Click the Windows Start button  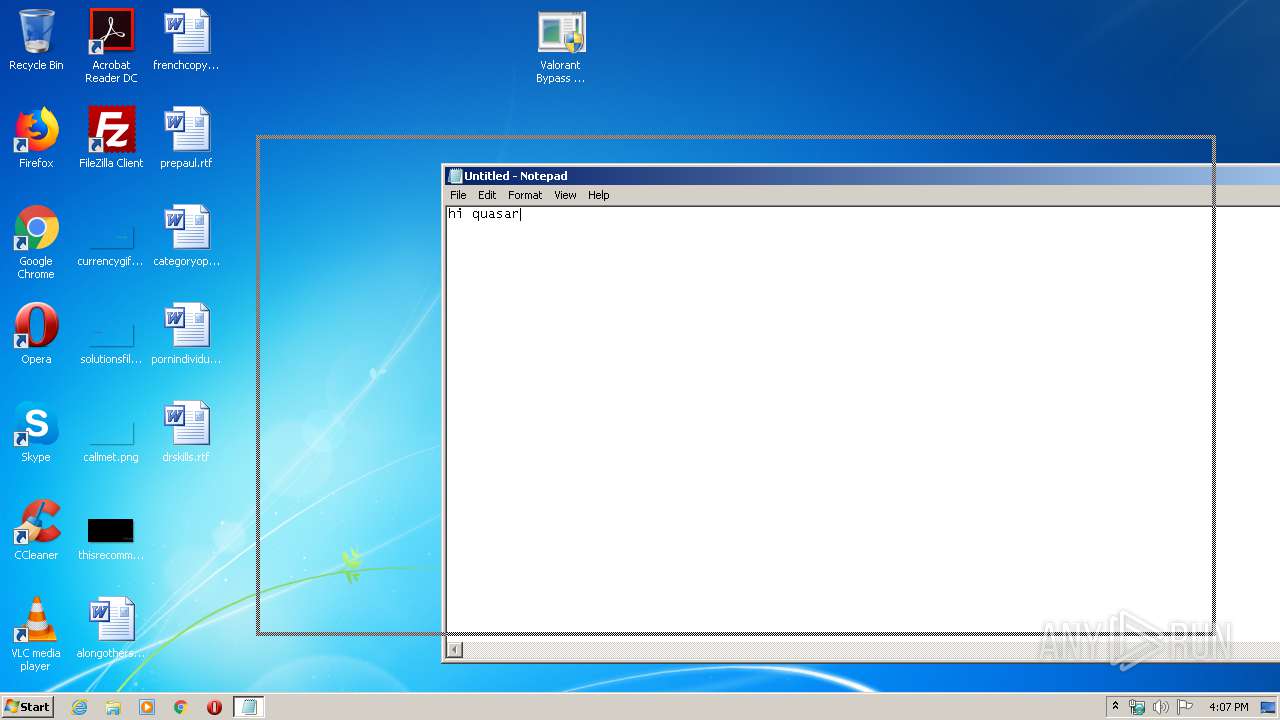[x=28, y=707]
